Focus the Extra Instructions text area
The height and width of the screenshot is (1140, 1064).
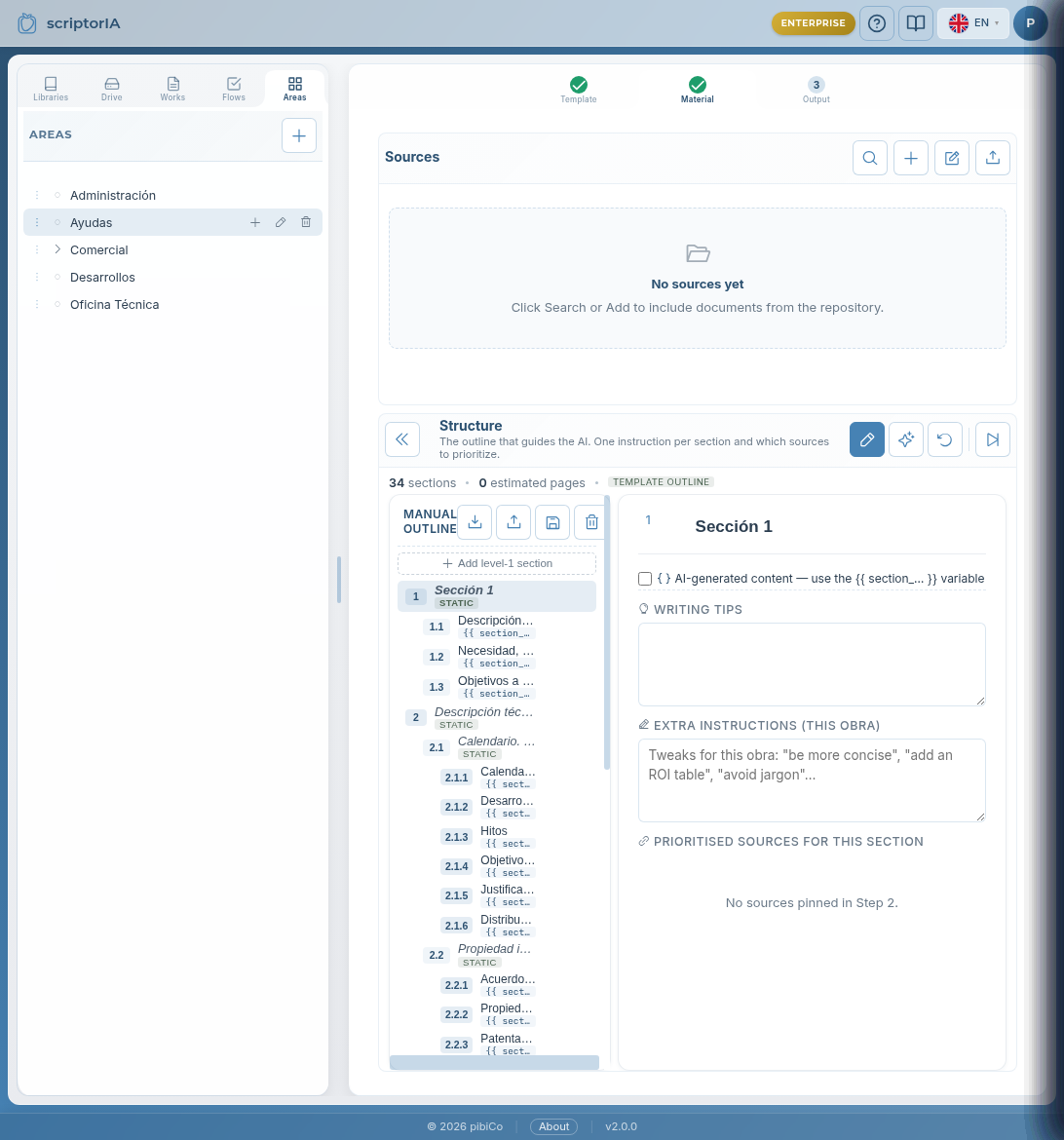(x=812, y=780)
